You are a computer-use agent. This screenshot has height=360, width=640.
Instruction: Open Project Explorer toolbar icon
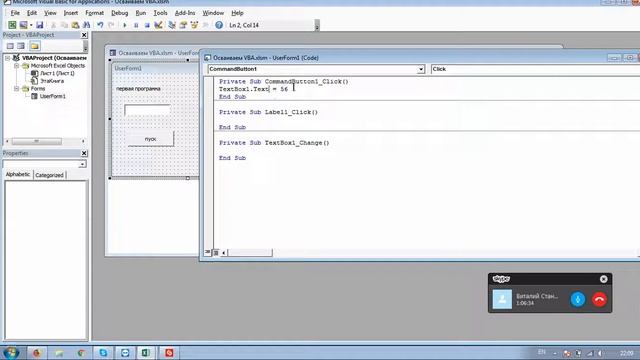point(172,25)
